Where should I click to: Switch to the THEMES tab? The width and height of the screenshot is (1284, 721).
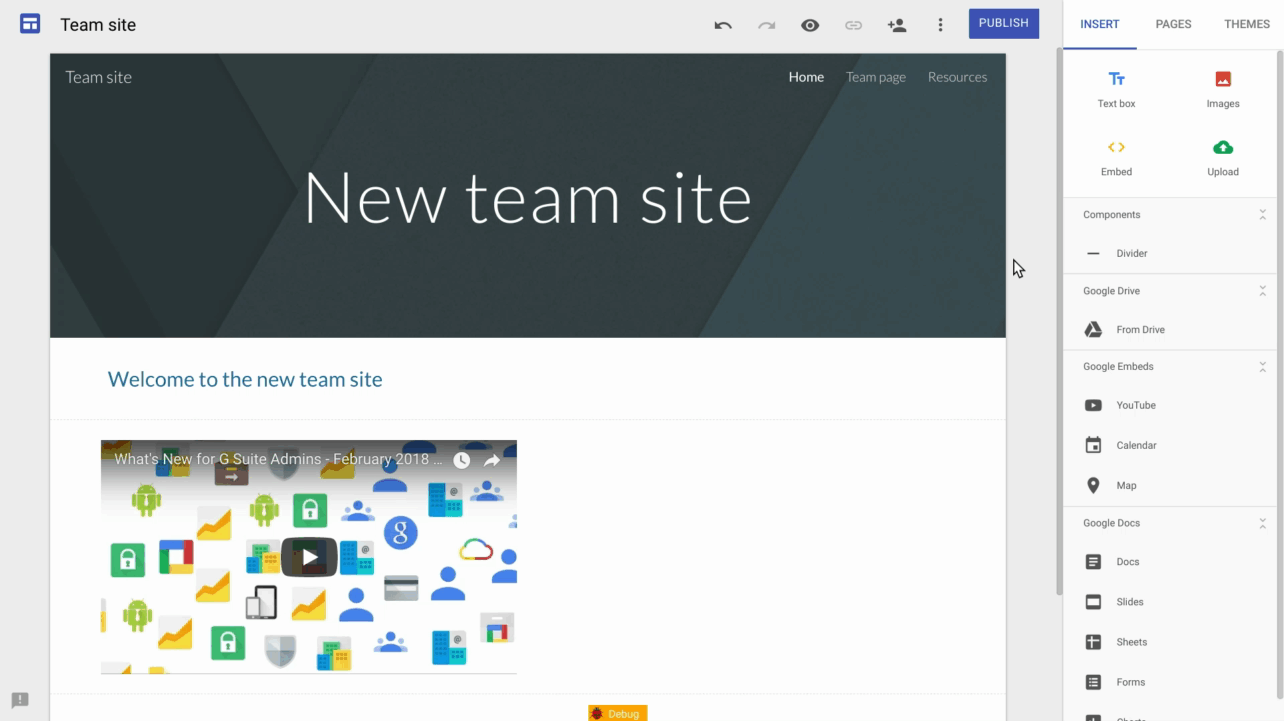[1246, 24]
